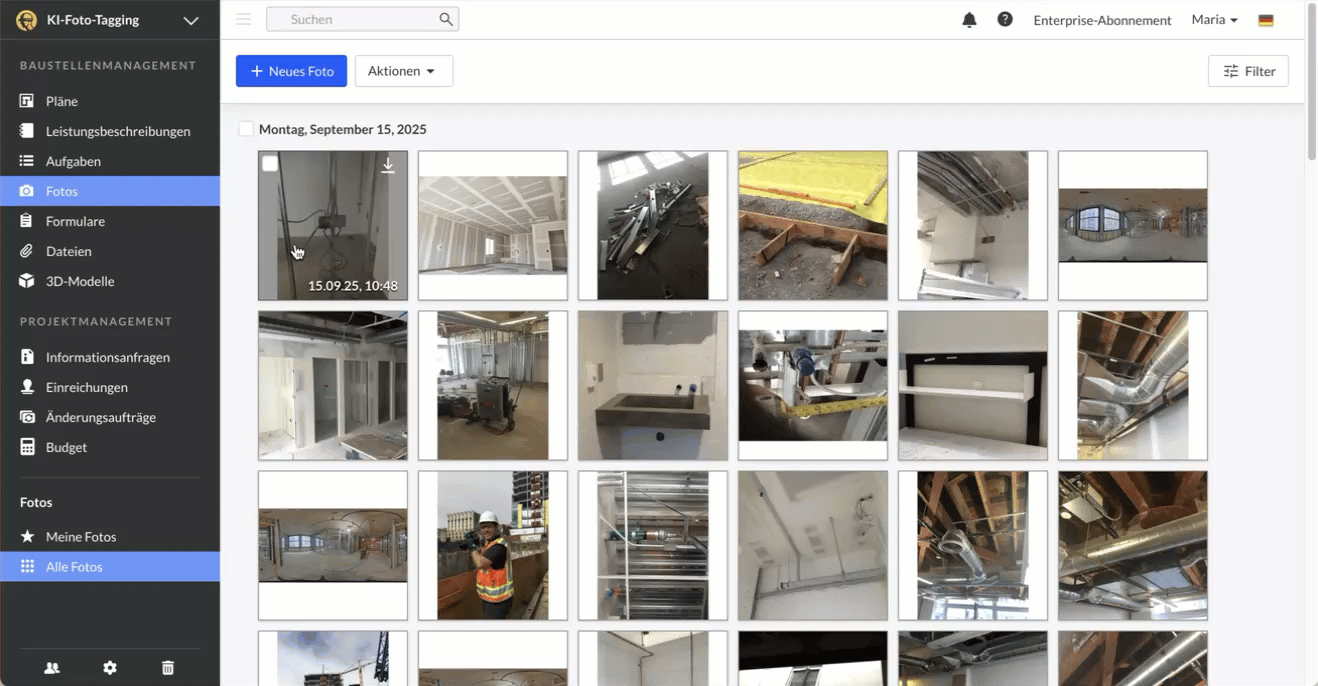The height and width of the screenshot is (686, 1318).
Task: Tick the checkbox on the first photo
Action: (270, 164)
